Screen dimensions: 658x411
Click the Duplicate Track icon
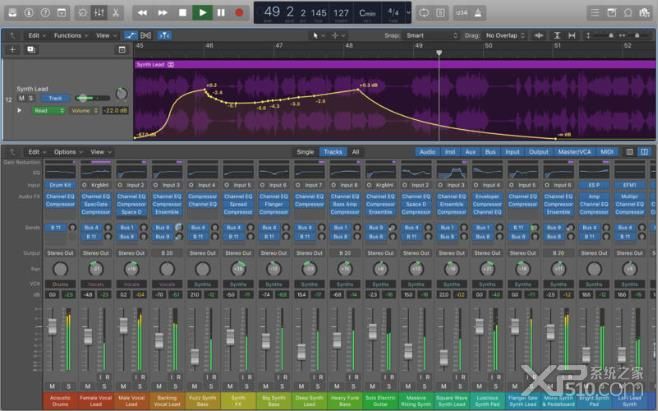pos(31,50)
